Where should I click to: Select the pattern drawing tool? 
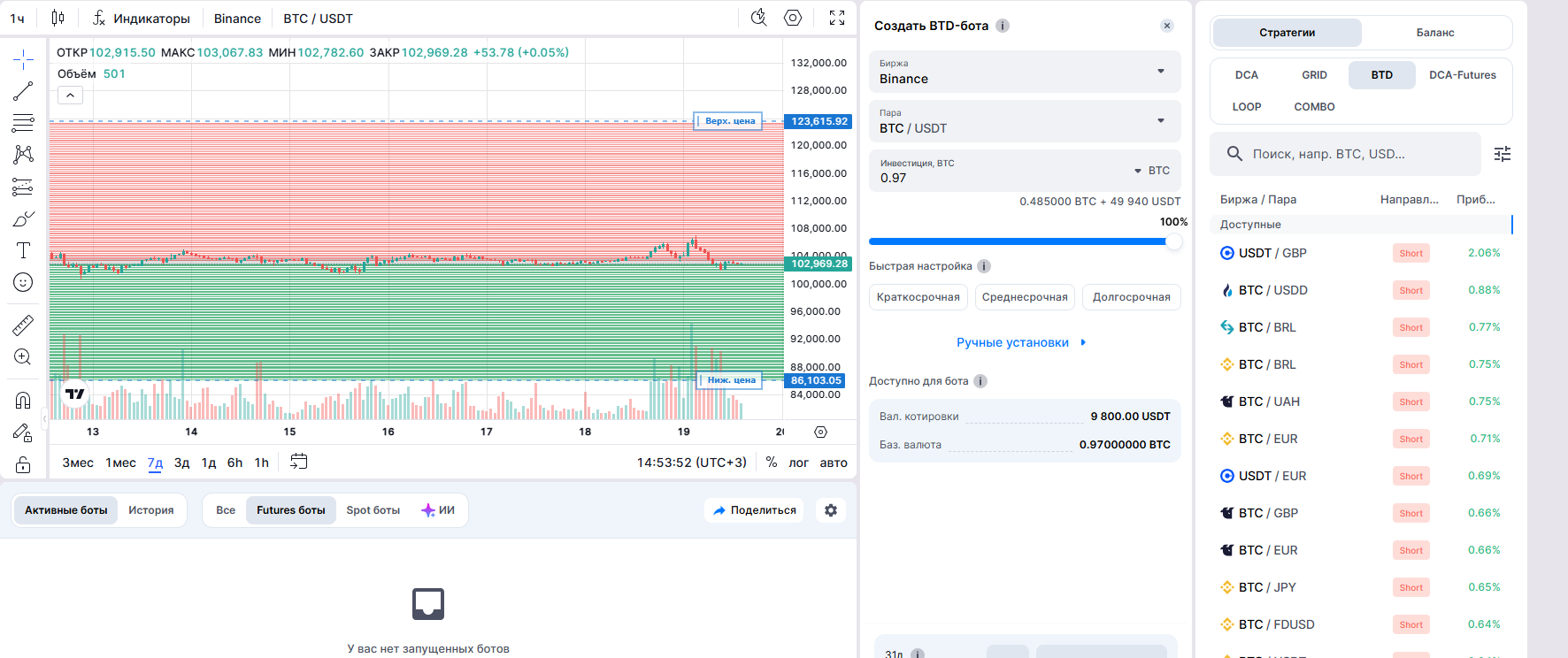coord(23,155)
